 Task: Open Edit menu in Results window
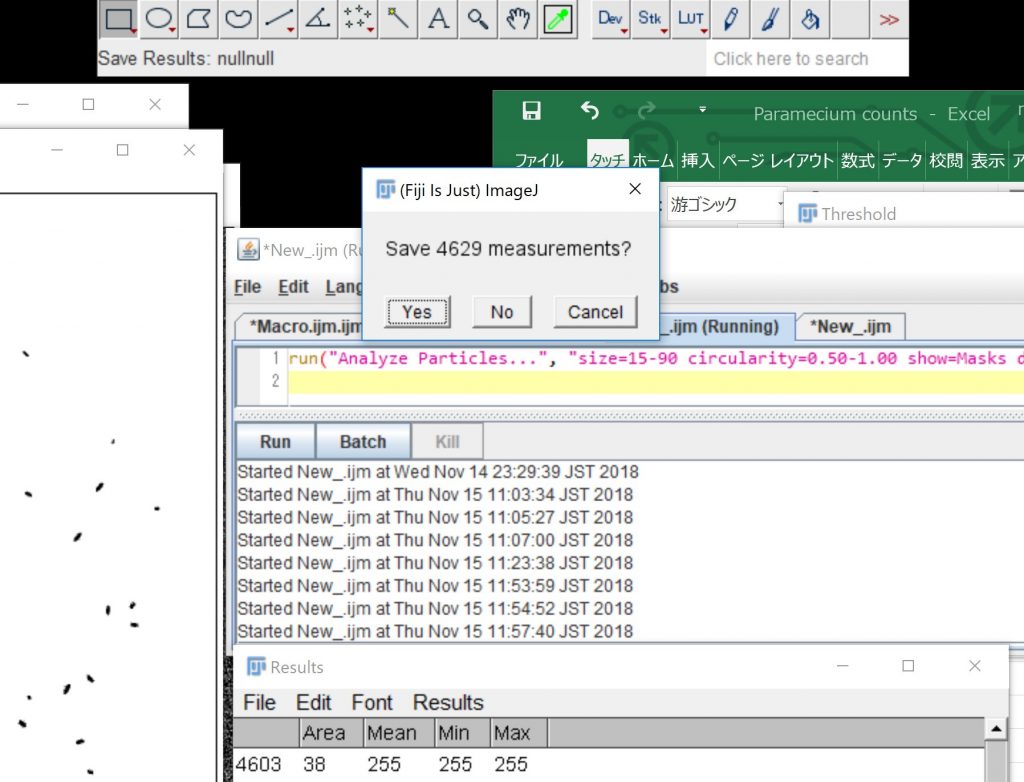(x=313, y=702)
